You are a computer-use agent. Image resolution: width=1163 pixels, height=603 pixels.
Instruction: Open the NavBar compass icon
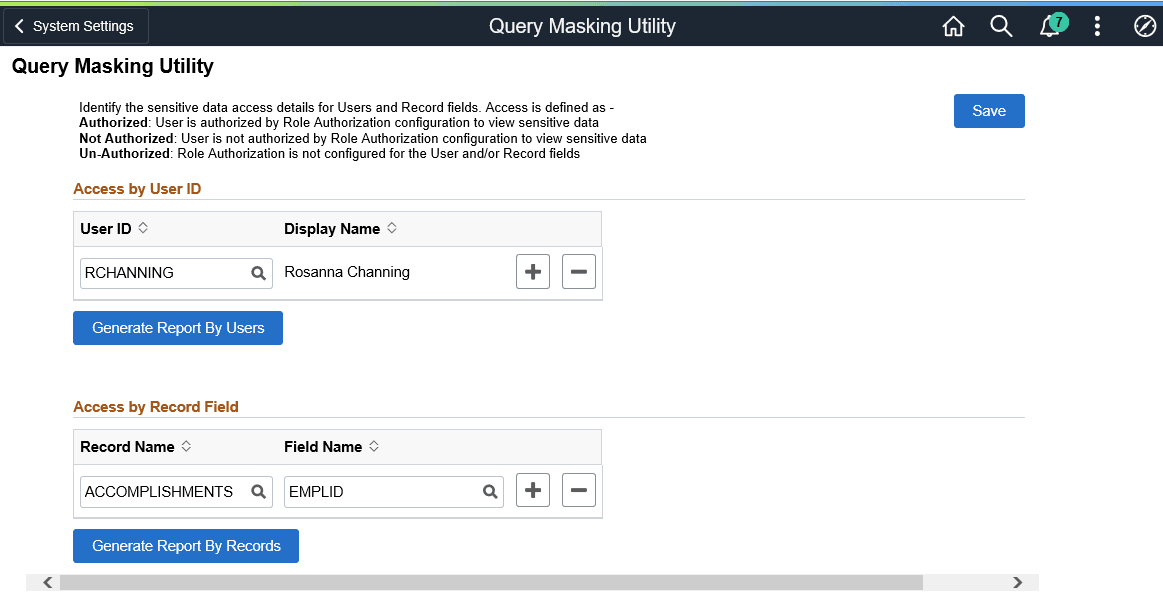[x=1145, y=26]
